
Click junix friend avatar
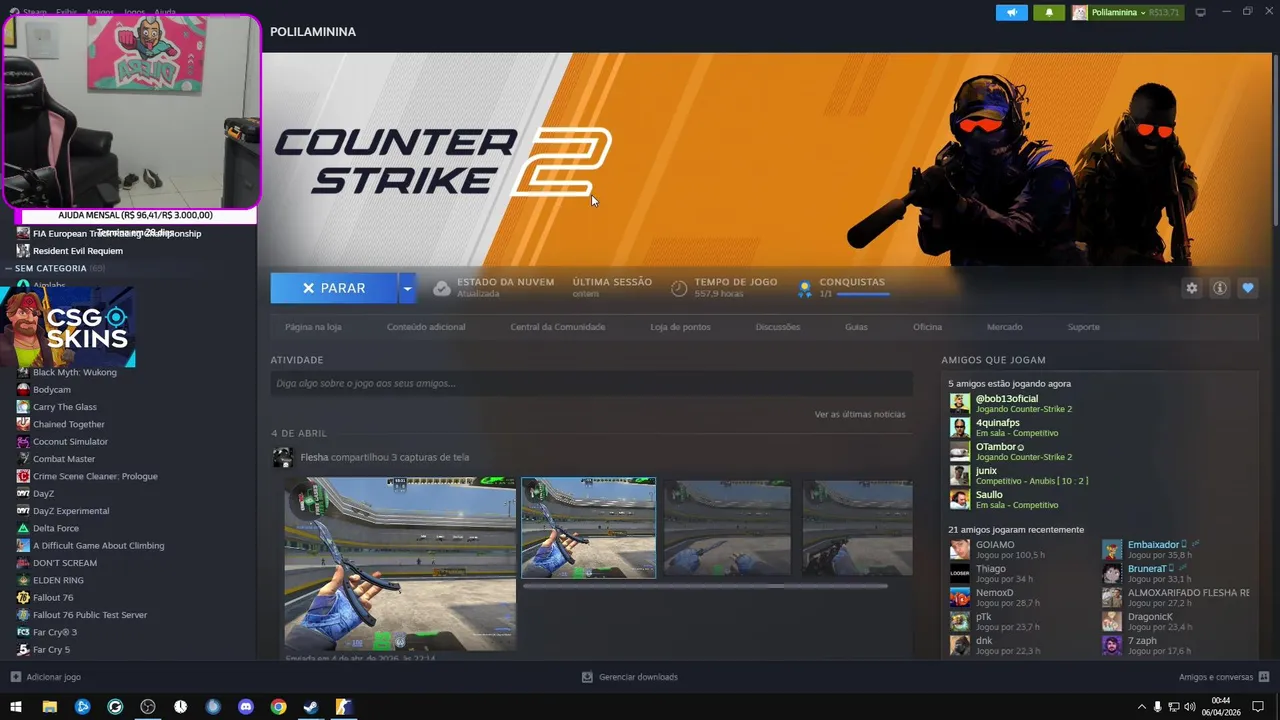point(960,475)
